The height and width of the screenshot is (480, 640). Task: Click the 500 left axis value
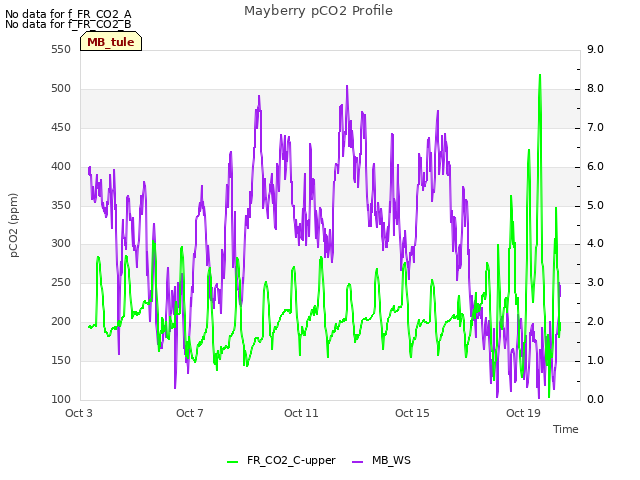(x=61, y=89)
